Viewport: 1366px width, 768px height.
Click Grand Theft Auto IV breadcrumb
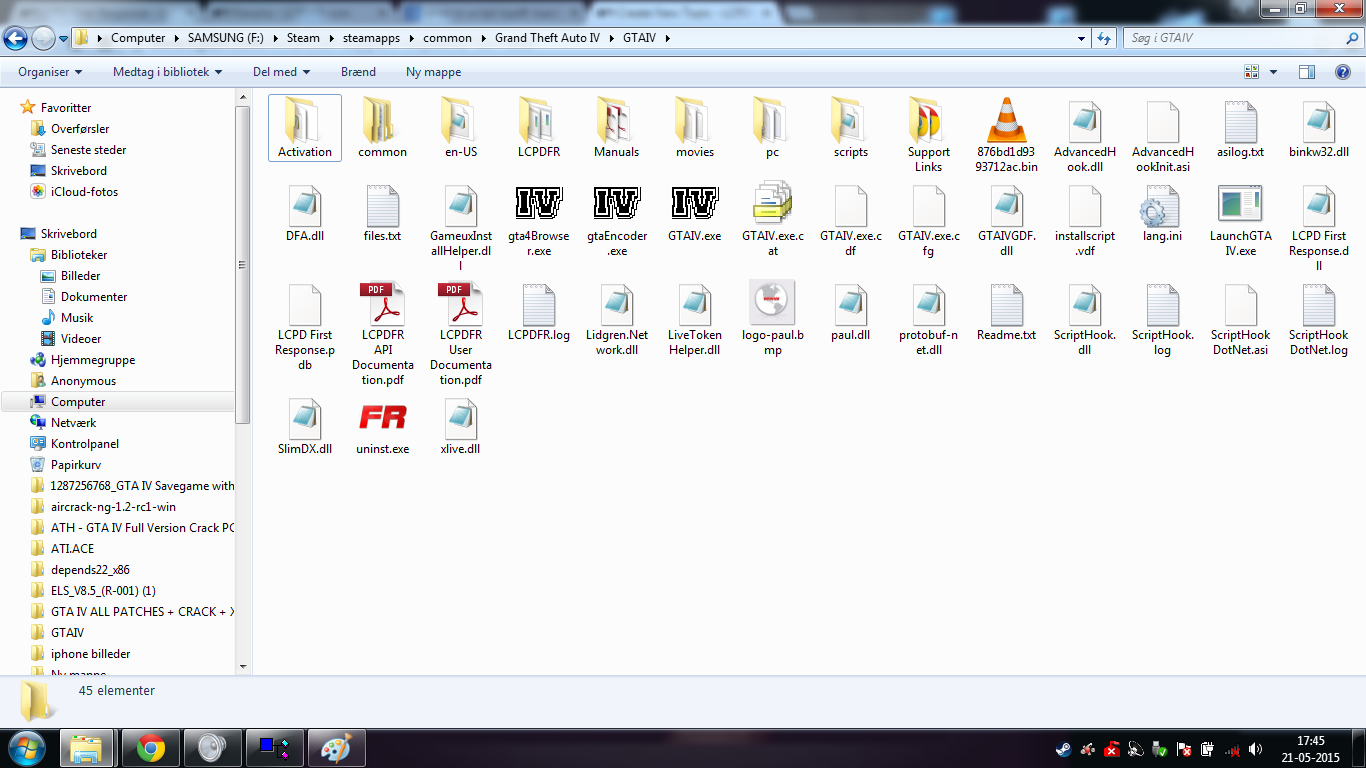coord(545,38)
